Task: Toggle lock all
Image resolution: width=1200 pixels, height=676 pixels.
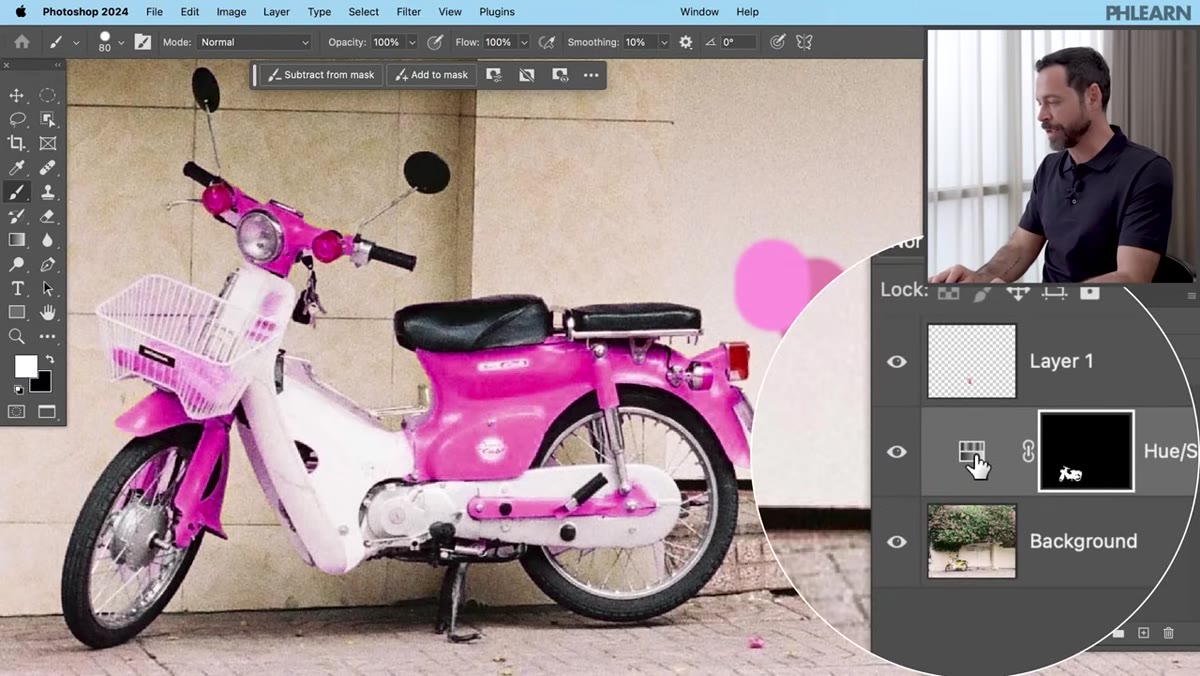Action: coord(1090,292)
